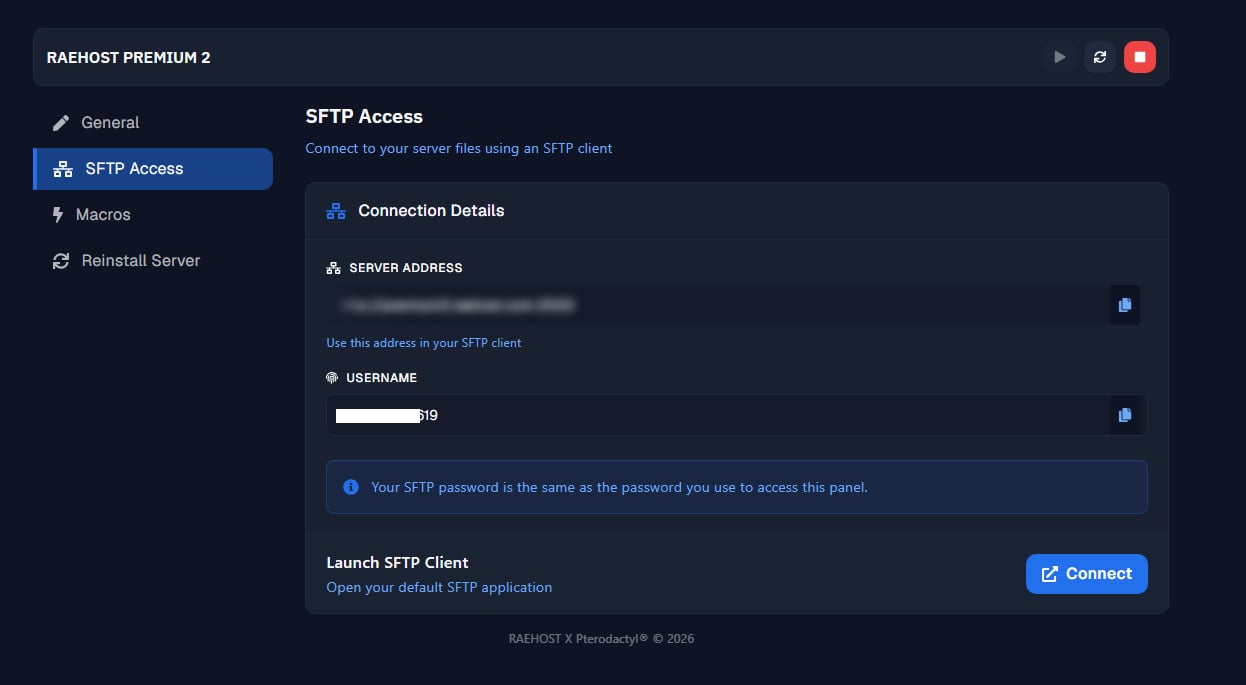Click the RAEHOST X Pterodactyl footer text
This screenshot has height=685, width=1246.
[x=601, y=638]
